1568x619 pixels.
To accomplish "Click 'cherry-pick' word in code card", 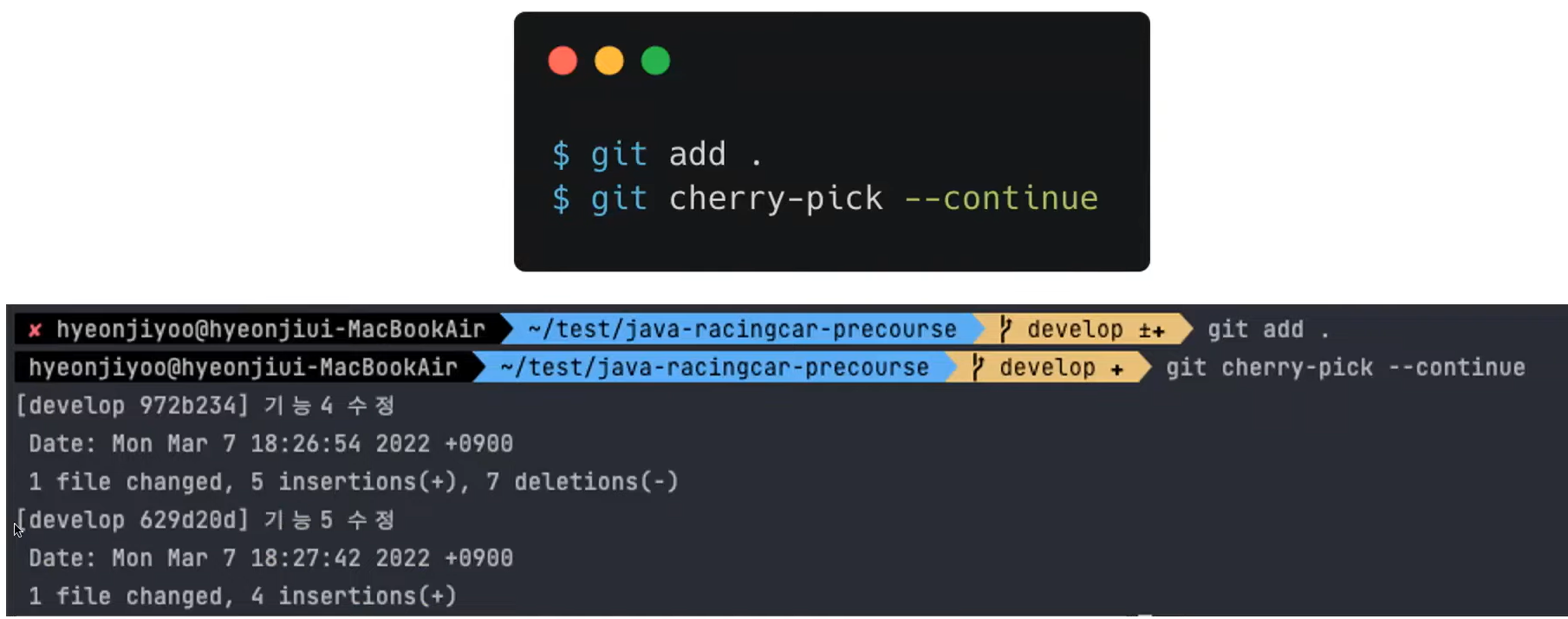I will coord(776,199).
